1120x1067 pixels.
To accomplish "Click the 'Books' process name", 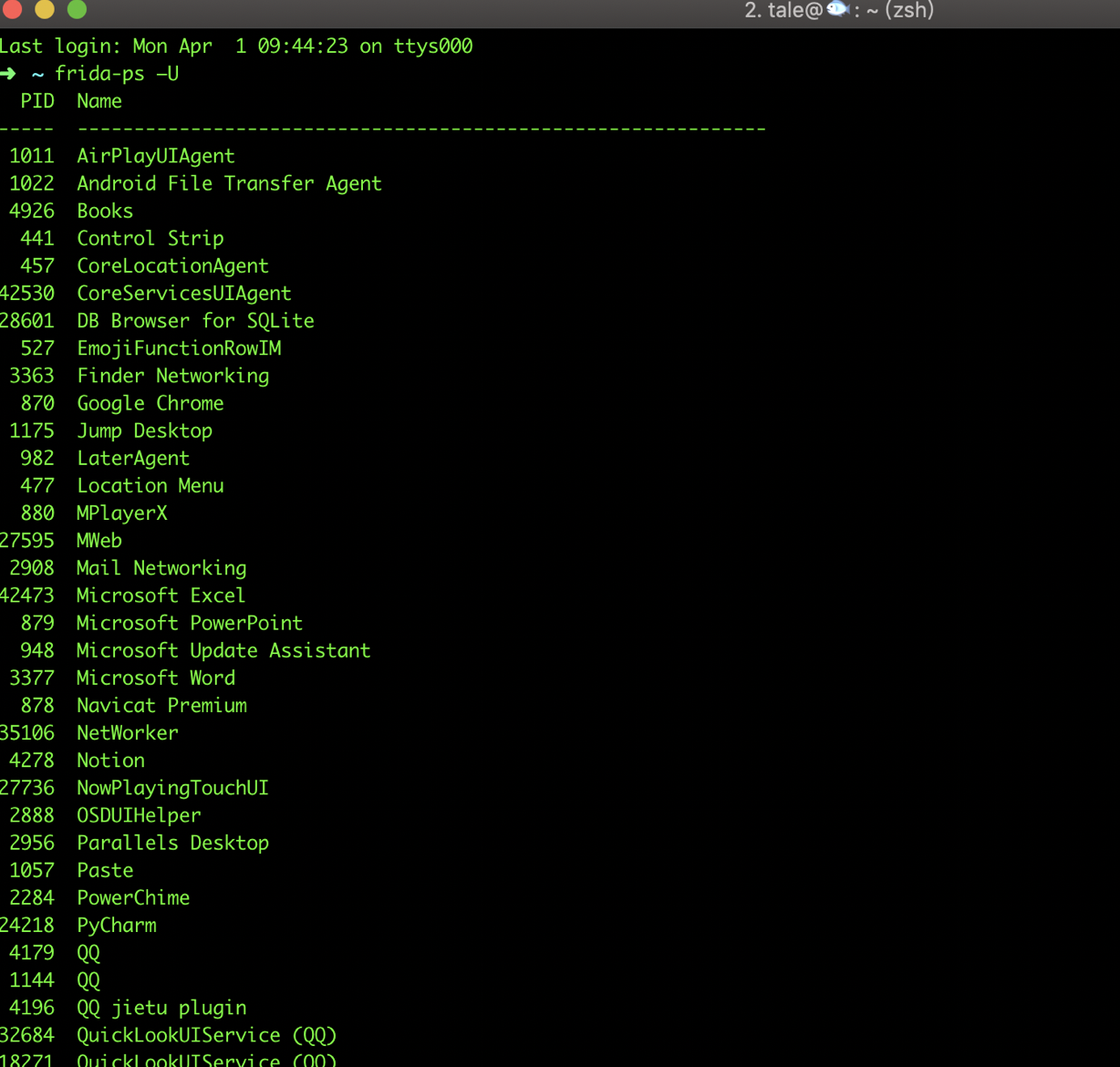I will click(105, 211).
